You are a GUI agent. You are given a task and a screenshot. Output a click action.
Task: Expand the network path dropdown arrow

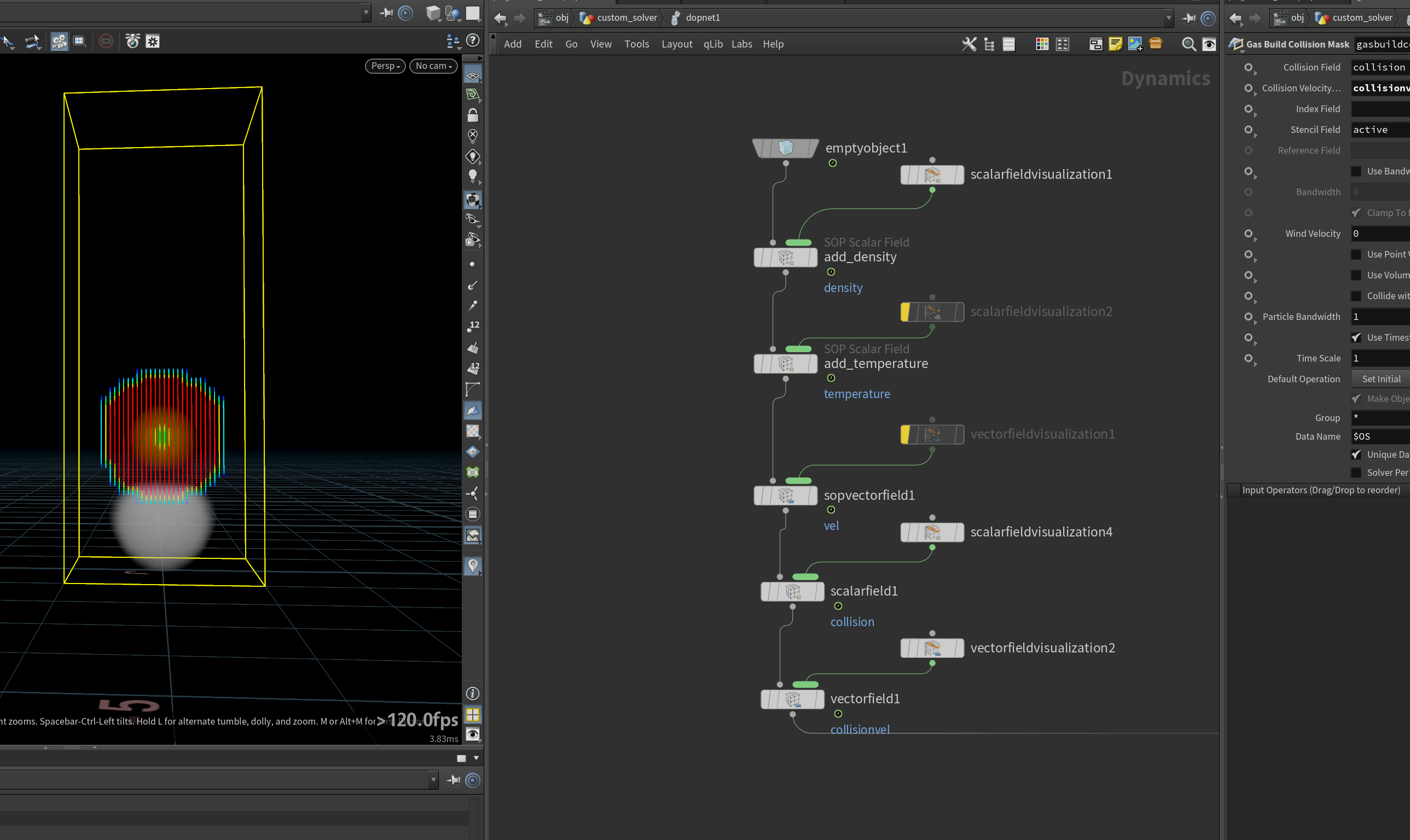pos(1169,17)
